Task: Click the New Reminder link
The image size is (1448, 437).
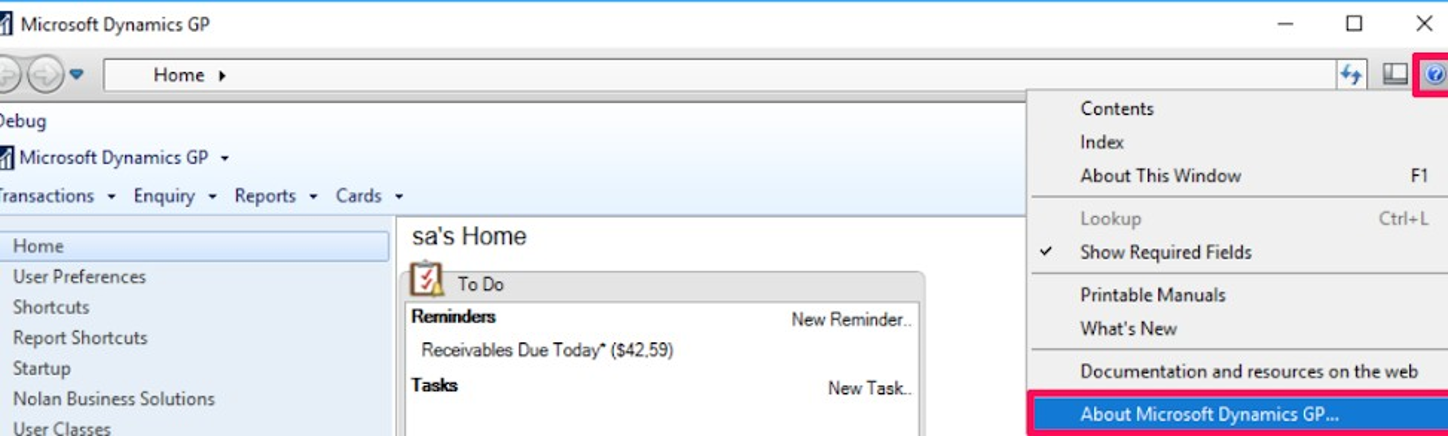Action: pyautogui.click(x=851, y=319)
